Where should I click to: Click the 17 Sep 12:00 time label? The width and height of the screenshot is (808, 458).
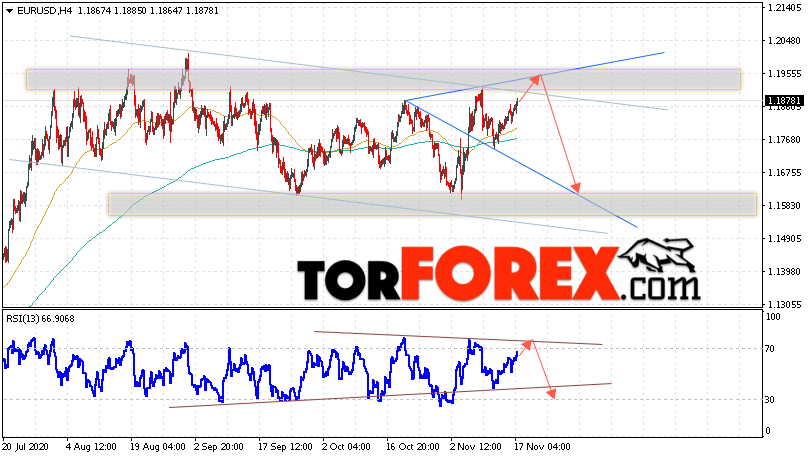(x=285, y=447)
